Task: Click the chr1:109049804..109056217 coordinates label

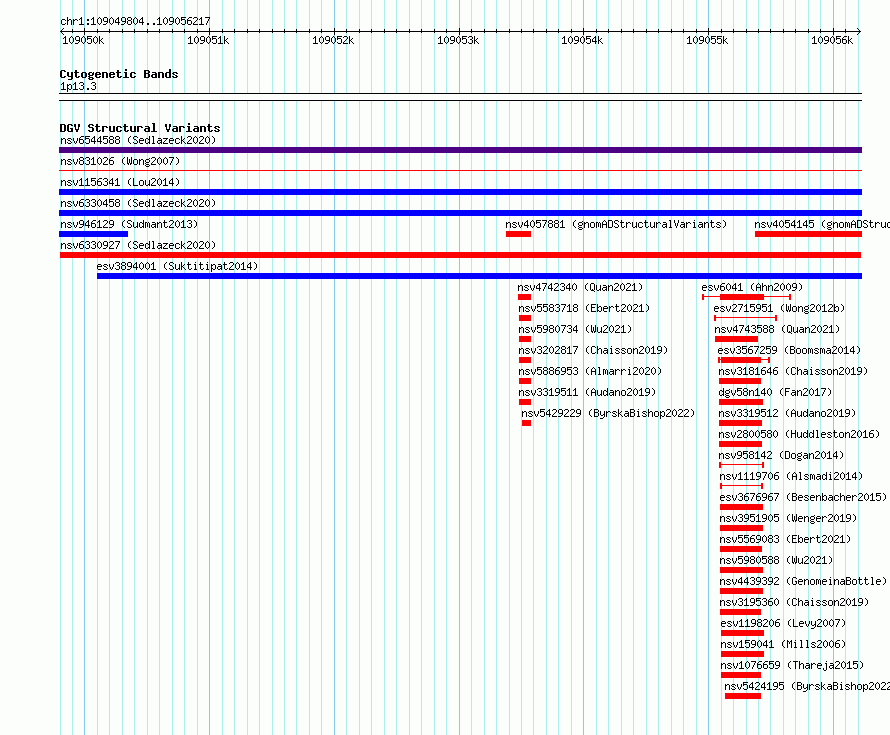Action: pos(135,21)
